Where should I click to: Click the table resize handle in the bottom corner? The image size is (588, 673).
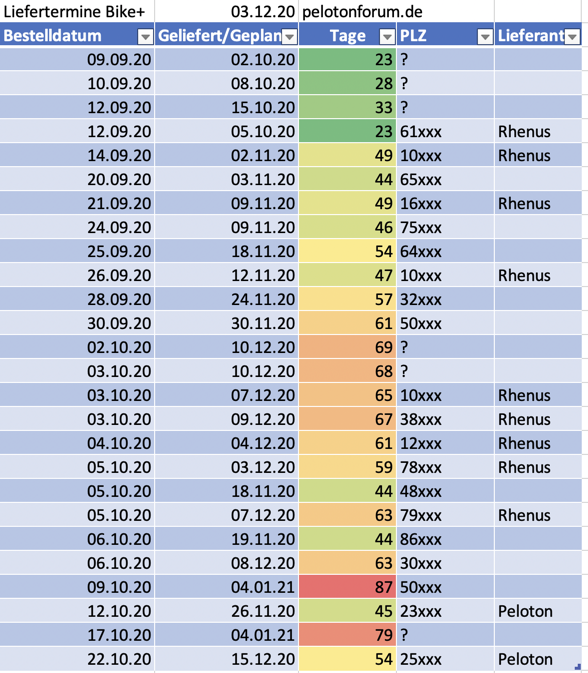tap(577, 667)
